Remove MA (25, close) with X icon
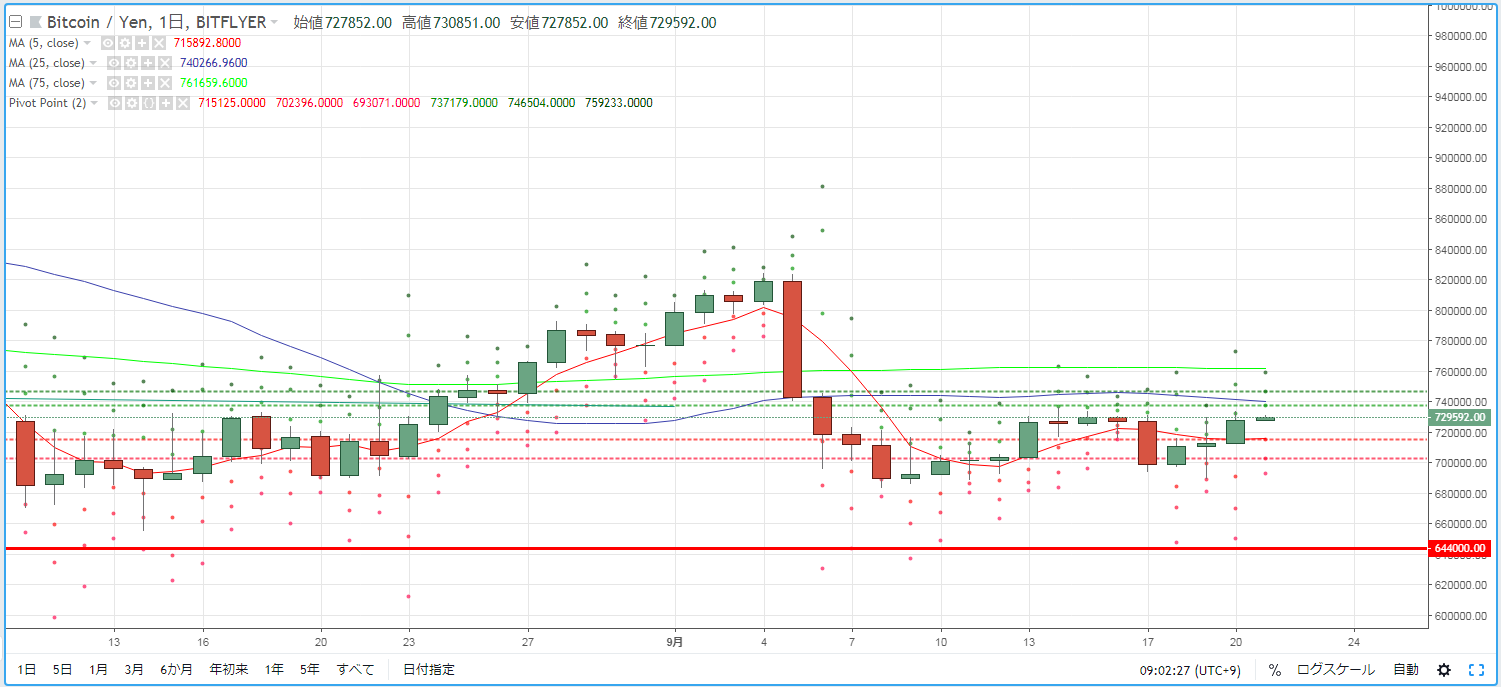Image resolution: width=1501 pixels, height=687 pixels. click(x=165, y=63)
